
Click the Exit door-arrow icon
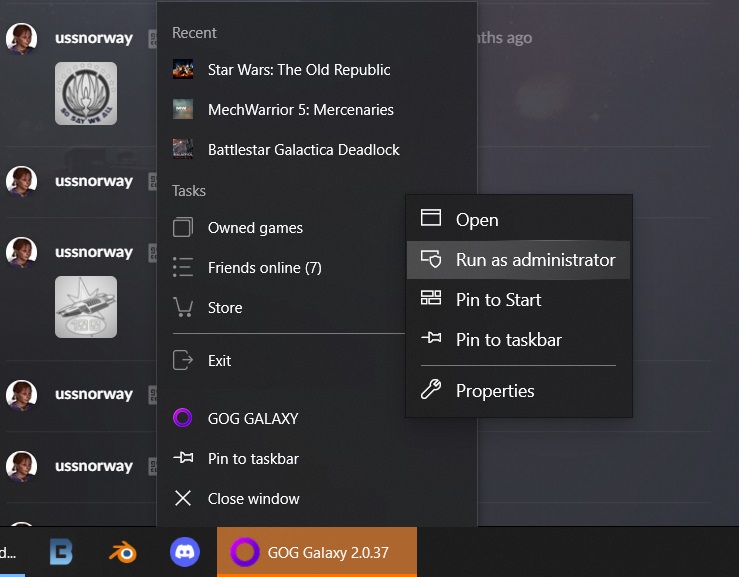[183, 360]
